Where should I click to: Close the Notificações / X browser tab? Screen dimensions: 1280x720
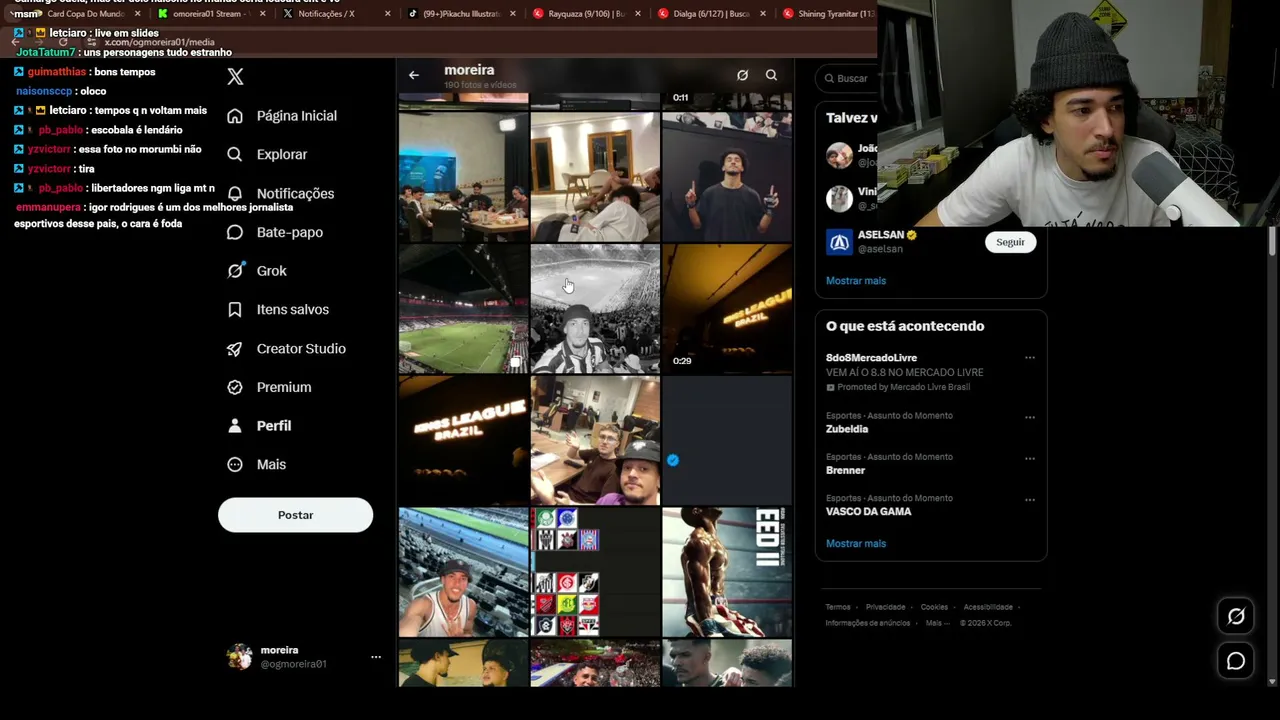(x=388, y=14)
